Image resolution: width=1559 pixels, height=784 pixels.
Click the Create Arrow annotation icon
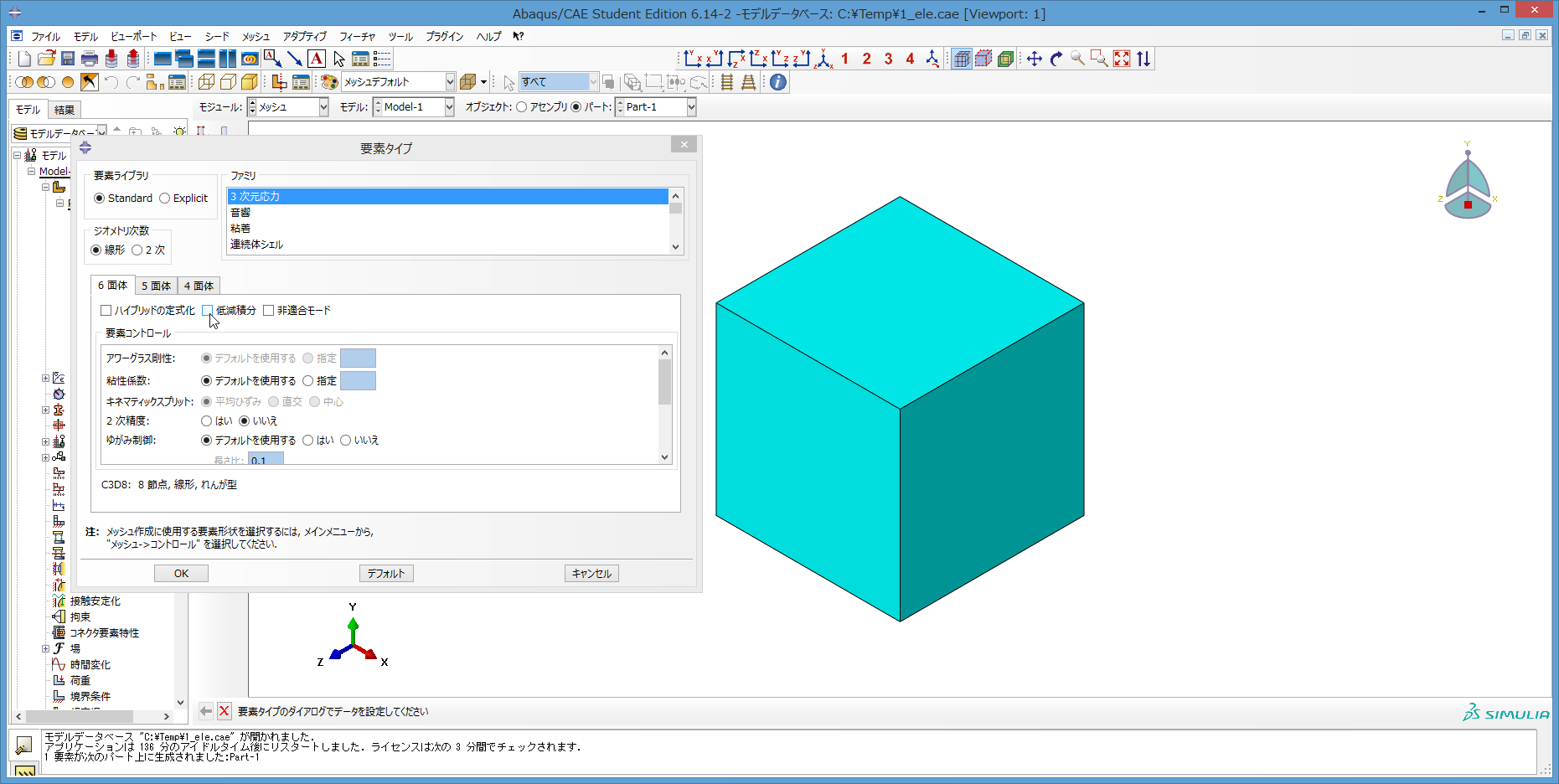click(295, 59)
